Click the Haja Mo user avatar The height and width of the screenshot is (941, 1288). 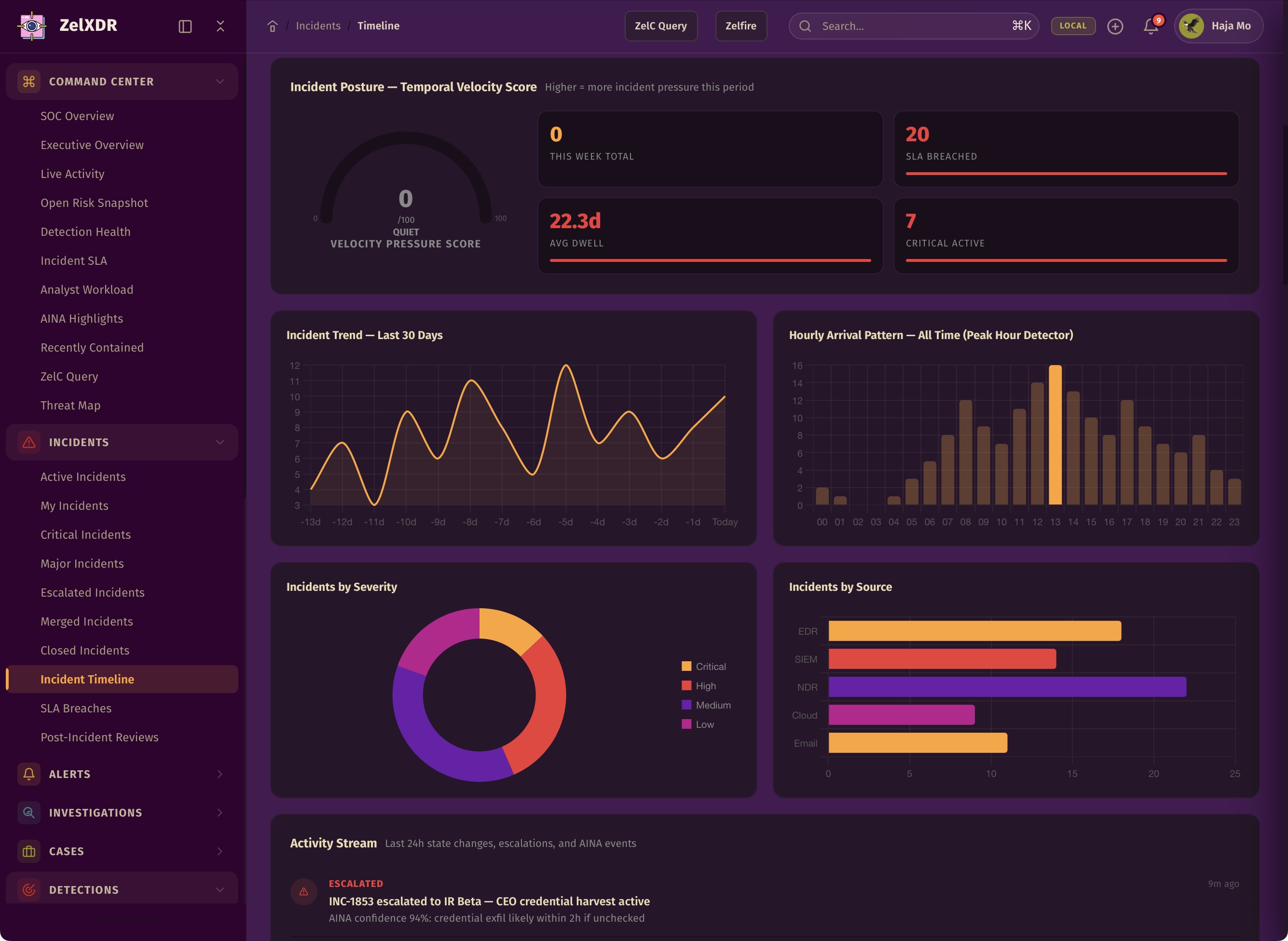(x=1191, y=26)
